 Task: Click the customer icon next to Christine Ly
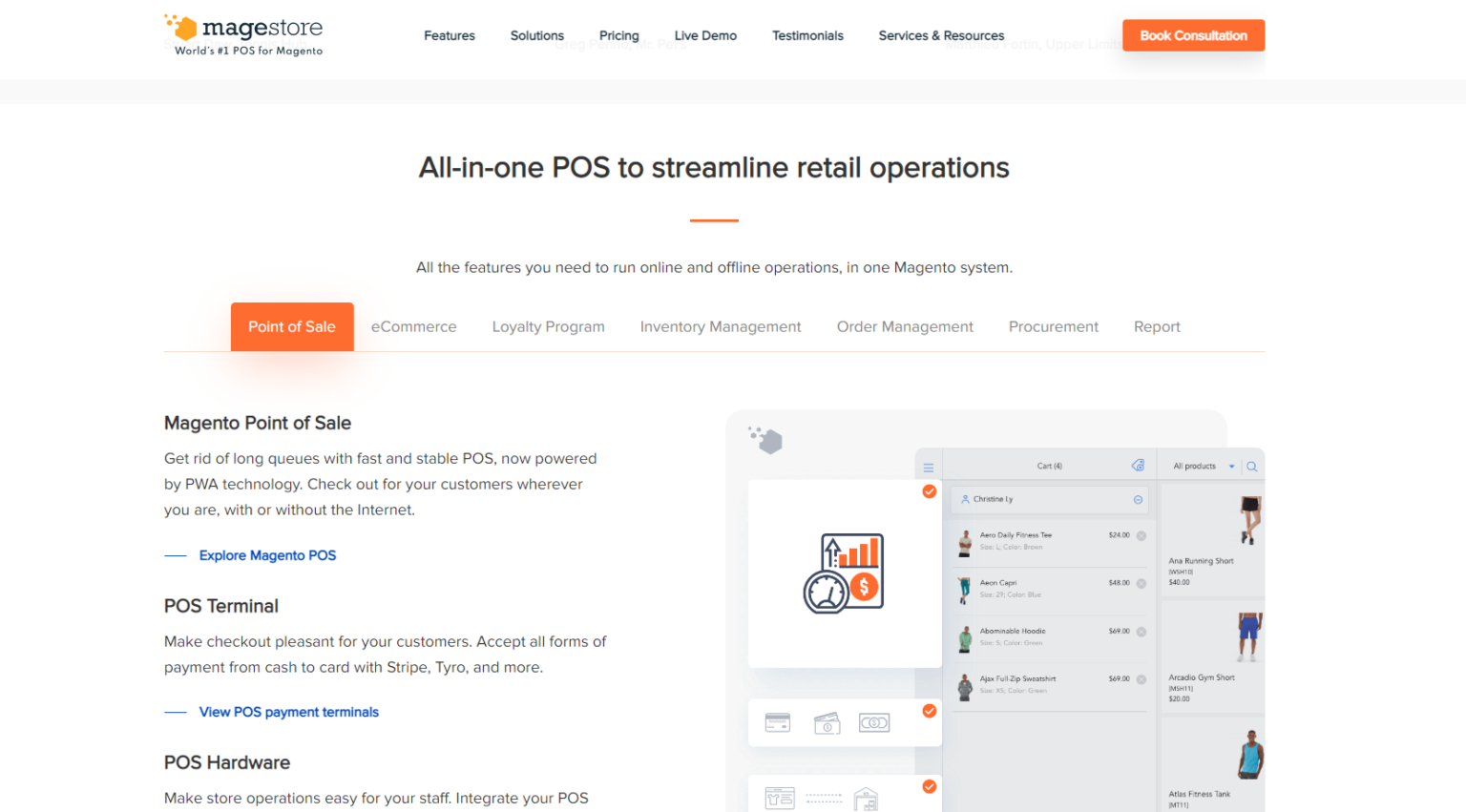[x=967, y=498]
